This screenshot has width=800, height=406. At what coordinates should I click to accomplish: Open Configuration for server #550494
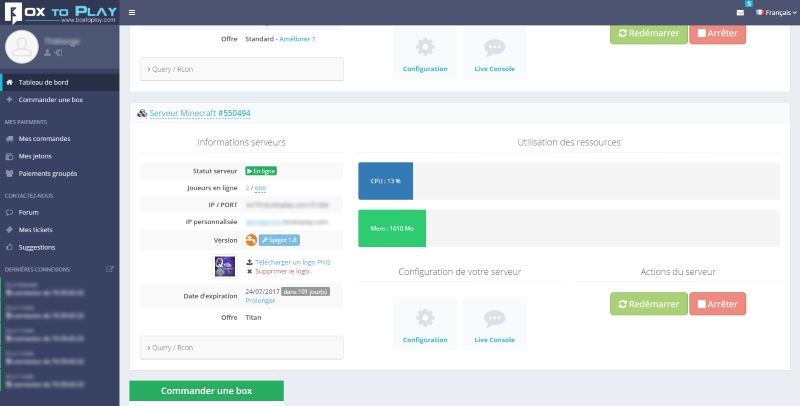pyautogui.click(x=425, y=324)
